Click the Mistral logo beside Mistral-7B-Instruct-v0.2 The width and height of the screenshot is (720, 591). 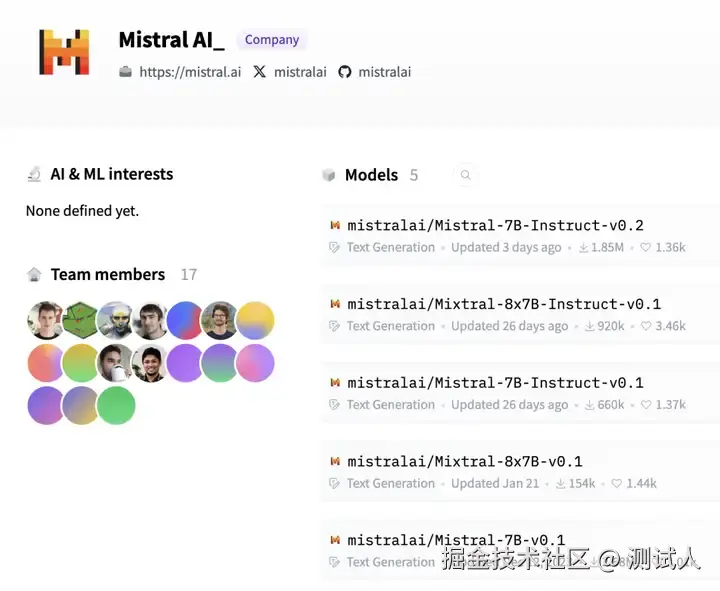pyautogui.click(x=335, y=225)
